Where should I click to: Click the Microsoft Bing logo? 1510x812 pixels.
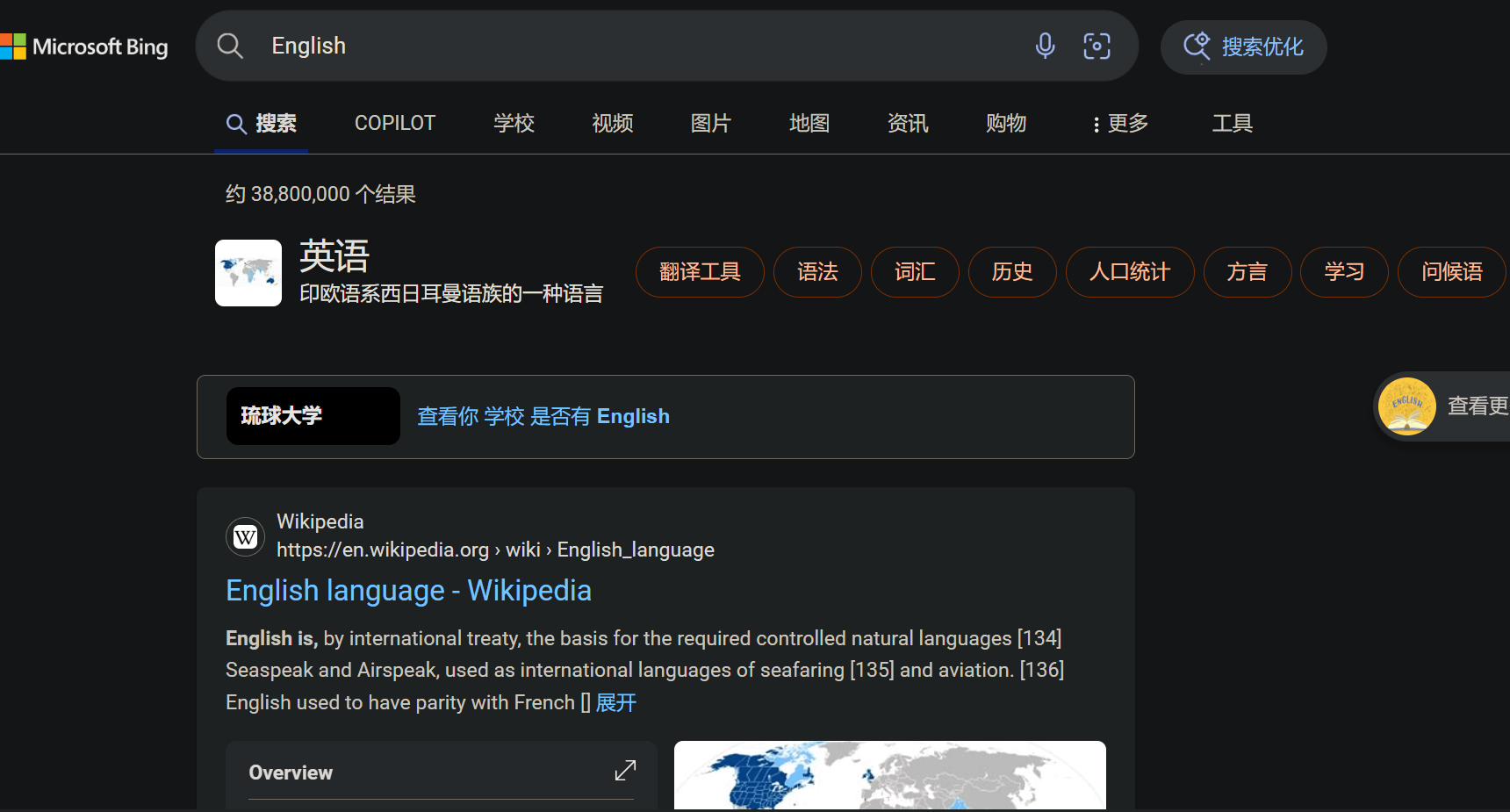click(84, 47)
